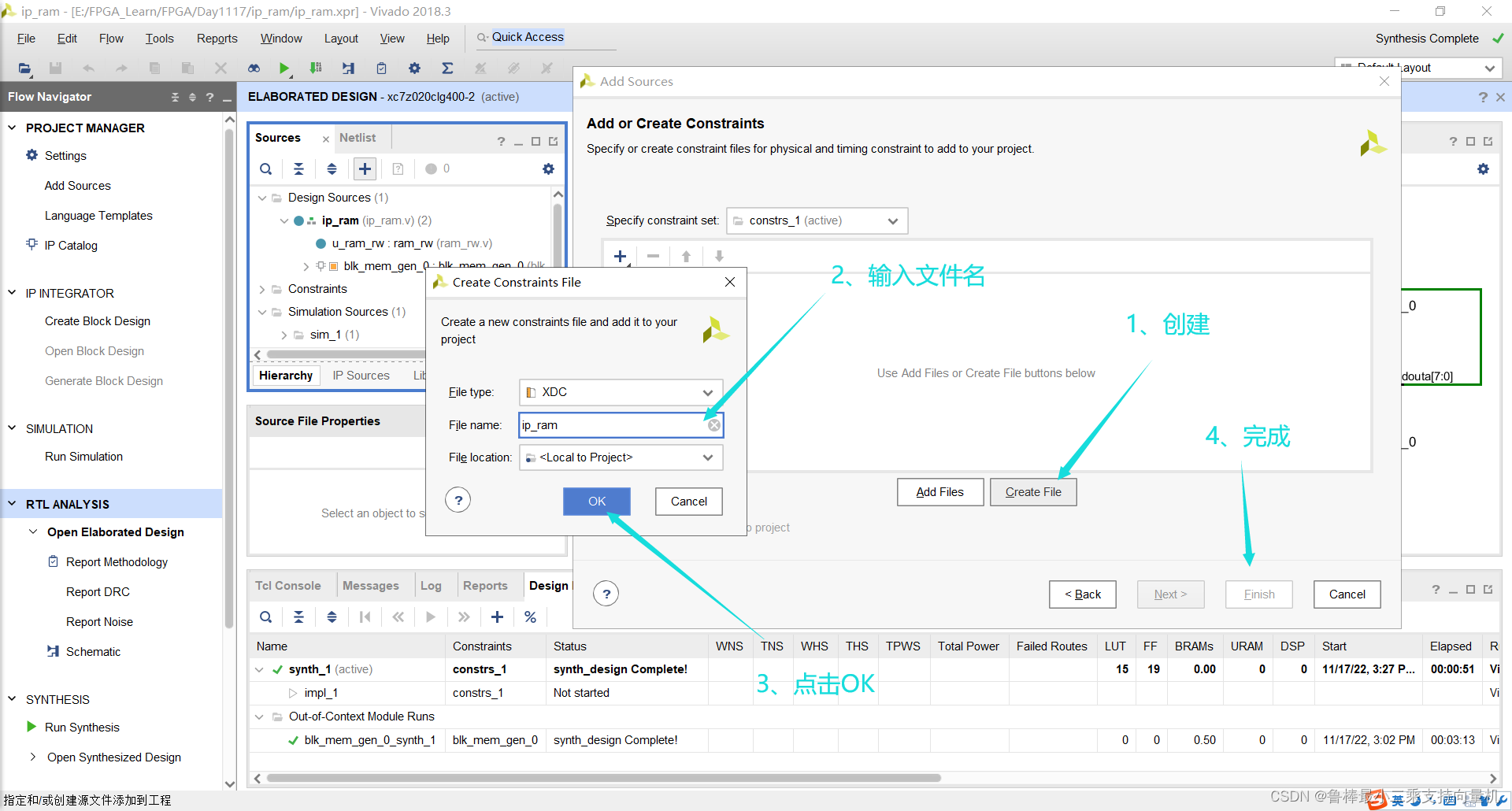Image resolution: width=1512 pixels, height=811 pixels.
Task: Click green Run play icon in main toolbar
Action: [284, 69]
